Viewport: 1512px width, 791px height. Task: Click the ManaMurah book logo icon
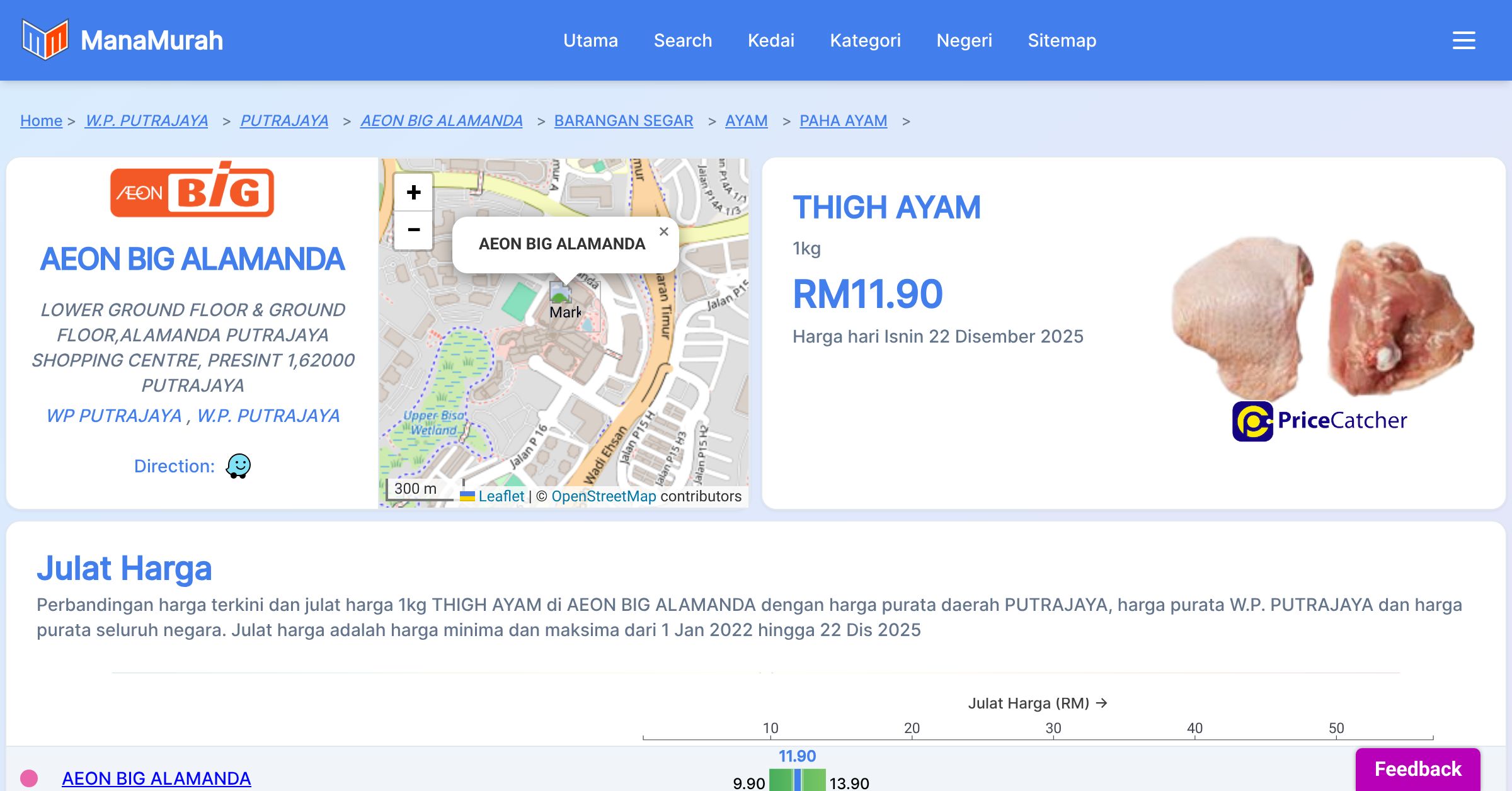coord(45,40)
